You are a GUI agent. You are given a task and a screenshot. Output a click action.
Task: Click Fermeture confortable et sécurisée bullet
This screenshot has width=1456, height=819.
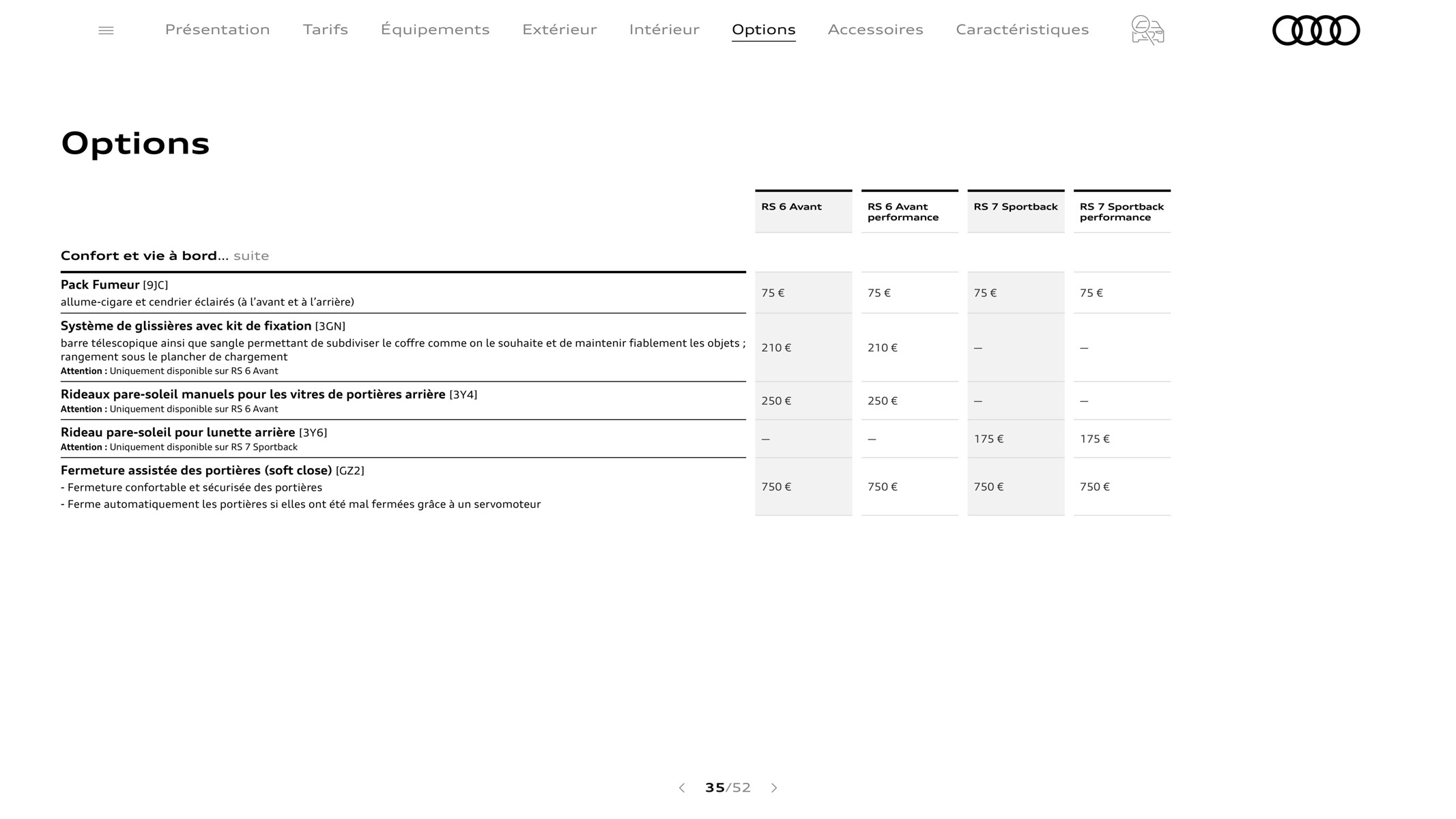tap(191, 487)
